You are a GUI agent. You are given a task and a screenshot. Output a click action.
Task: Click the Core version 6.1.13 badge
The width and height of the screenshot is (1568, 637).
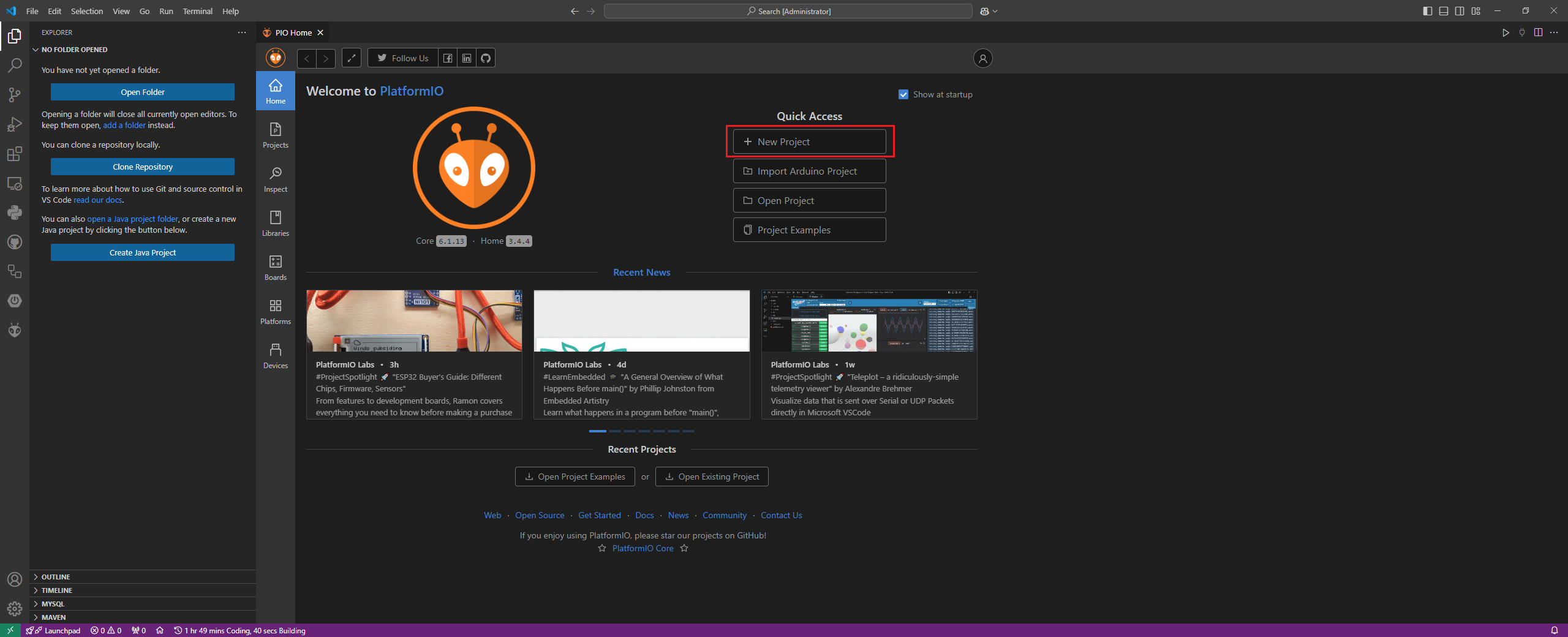pyautogui.click(x=451, y=241)
